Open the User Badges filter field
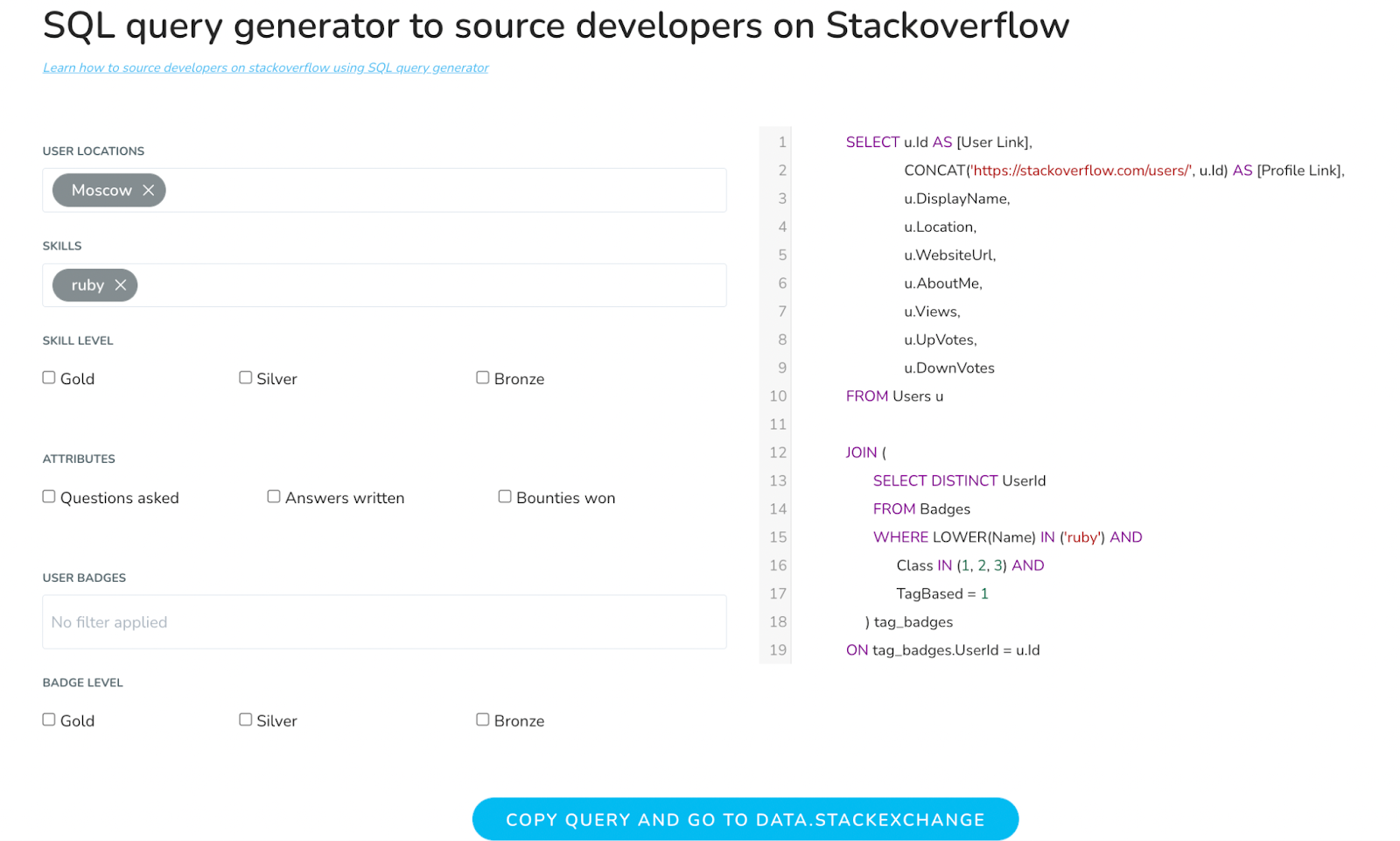 pyautogui.click(x=384, y=622)
